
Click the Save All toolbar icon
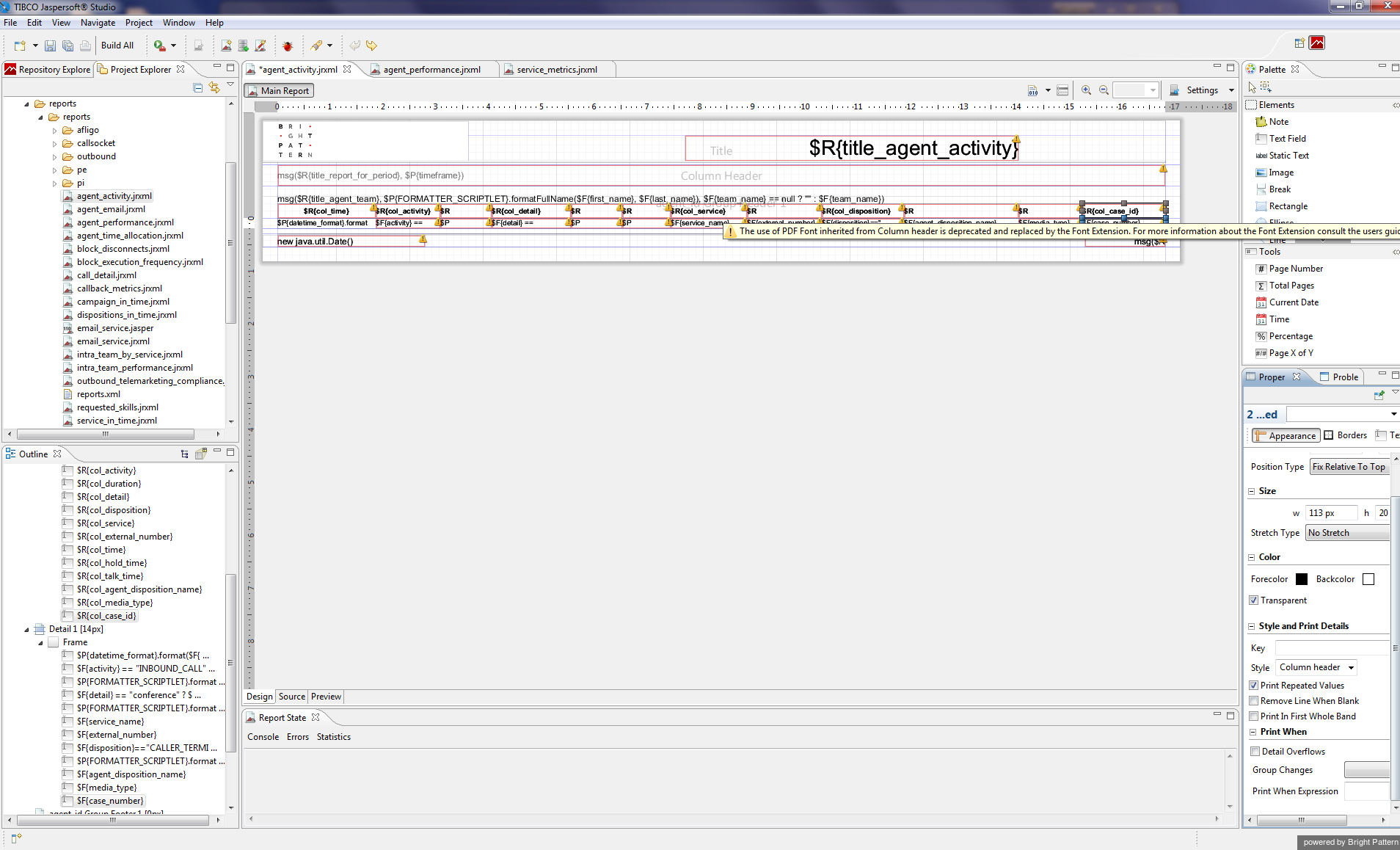point(68,46)
